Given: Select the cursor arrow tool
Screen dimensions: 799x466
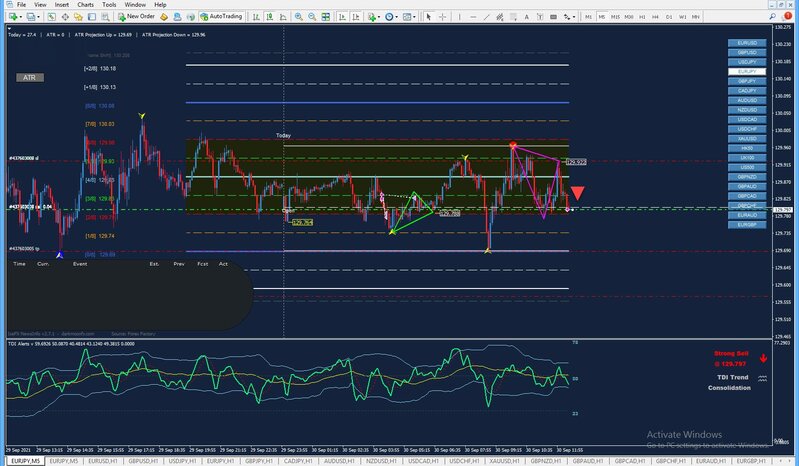Looking at the screenshot, I should click(x=429, y=17).
